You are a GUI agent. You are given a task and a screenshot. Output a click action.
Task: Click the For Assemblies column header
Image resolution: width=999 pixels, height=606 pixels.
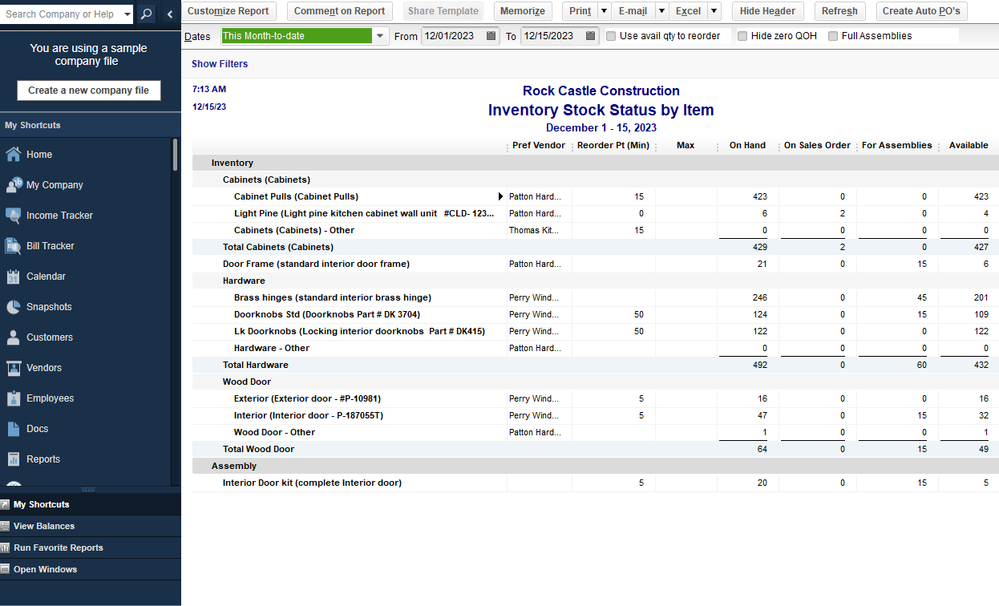click(x=896, y=145)
